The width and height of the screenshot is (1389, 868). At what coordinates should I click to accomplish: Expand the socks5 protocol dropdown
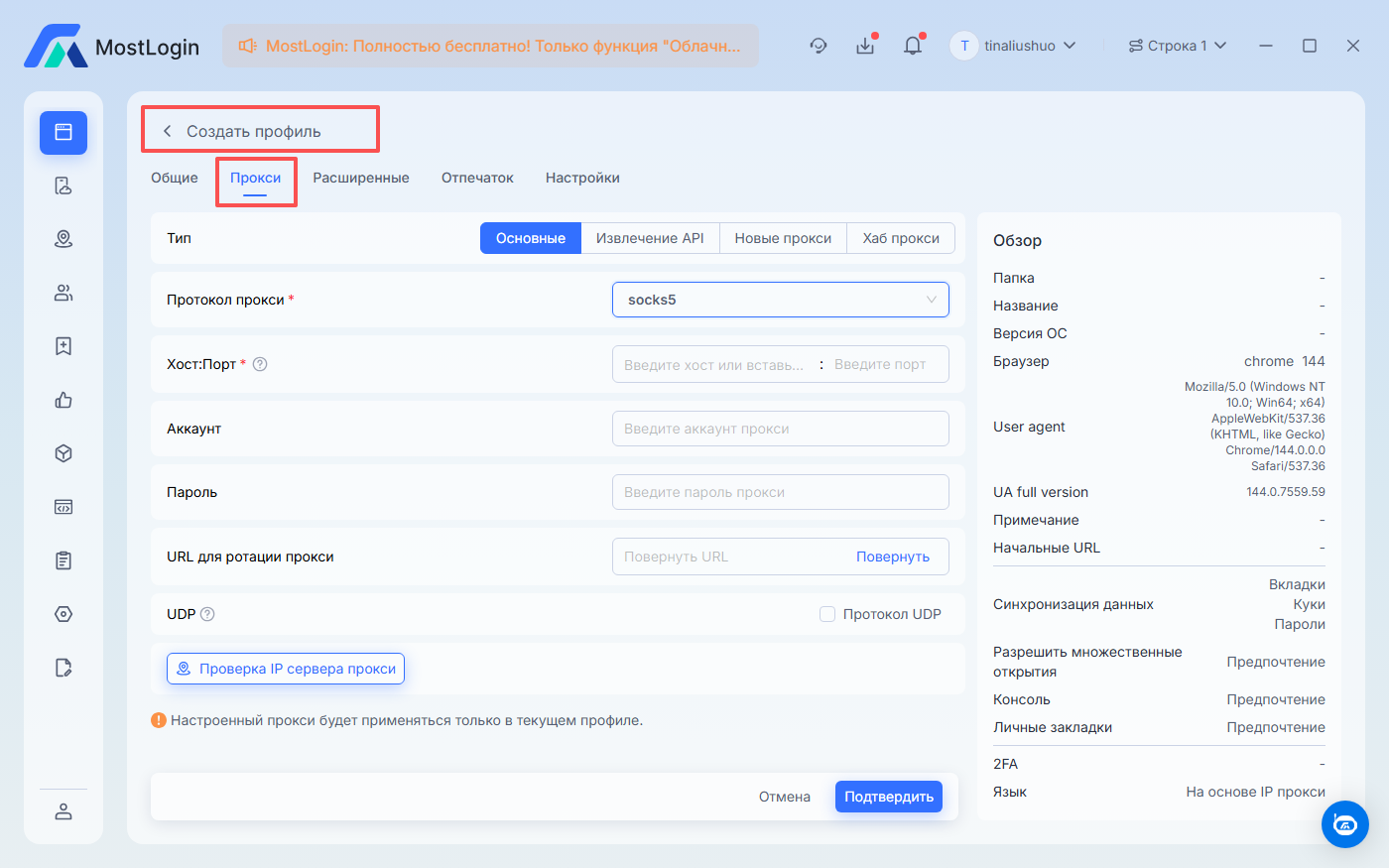click(780, 300)
